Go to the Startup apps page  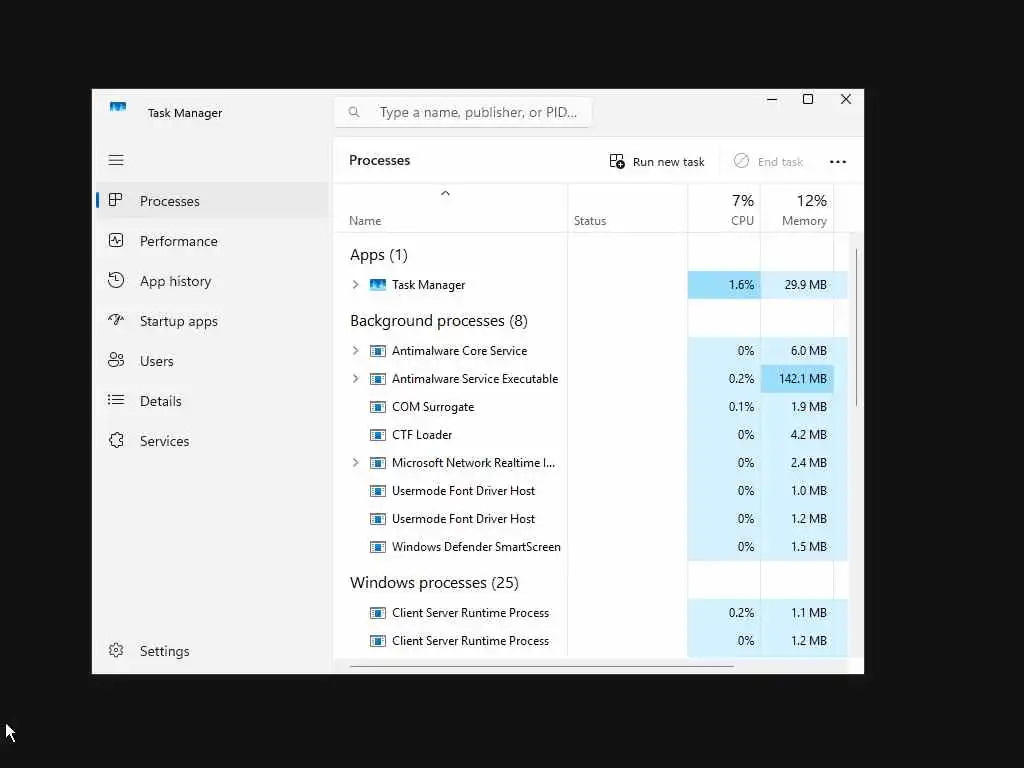click(212, 321)
